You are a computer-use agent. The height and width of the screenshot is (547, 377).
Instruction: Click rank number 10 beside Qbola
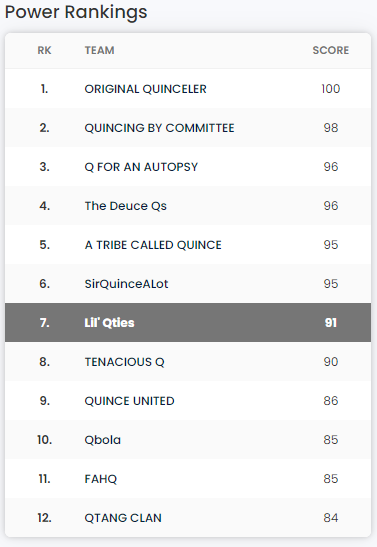[45, 440]
